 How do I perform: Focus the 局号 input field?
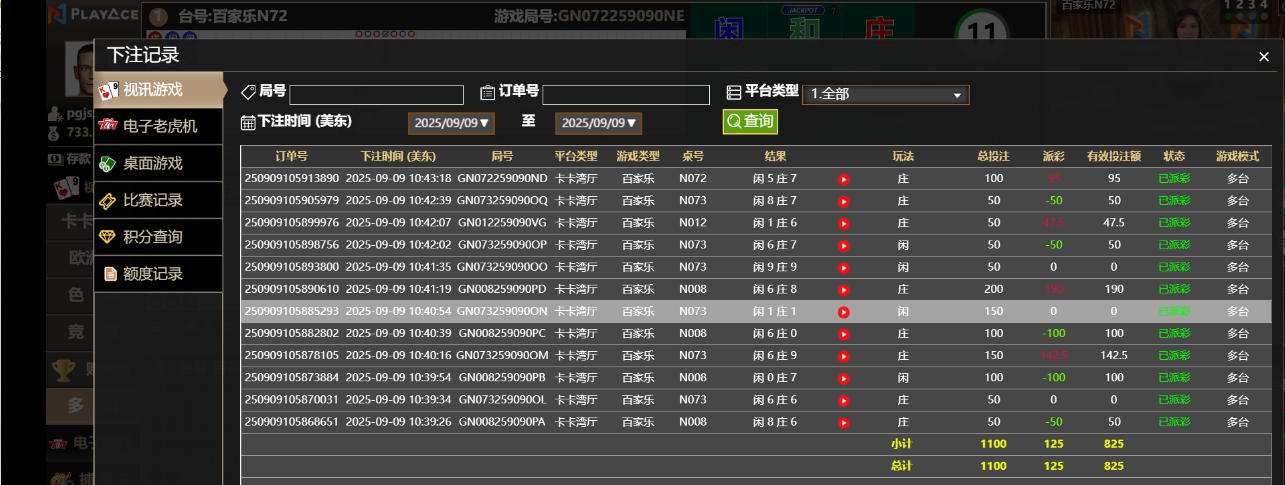[376, 95]
